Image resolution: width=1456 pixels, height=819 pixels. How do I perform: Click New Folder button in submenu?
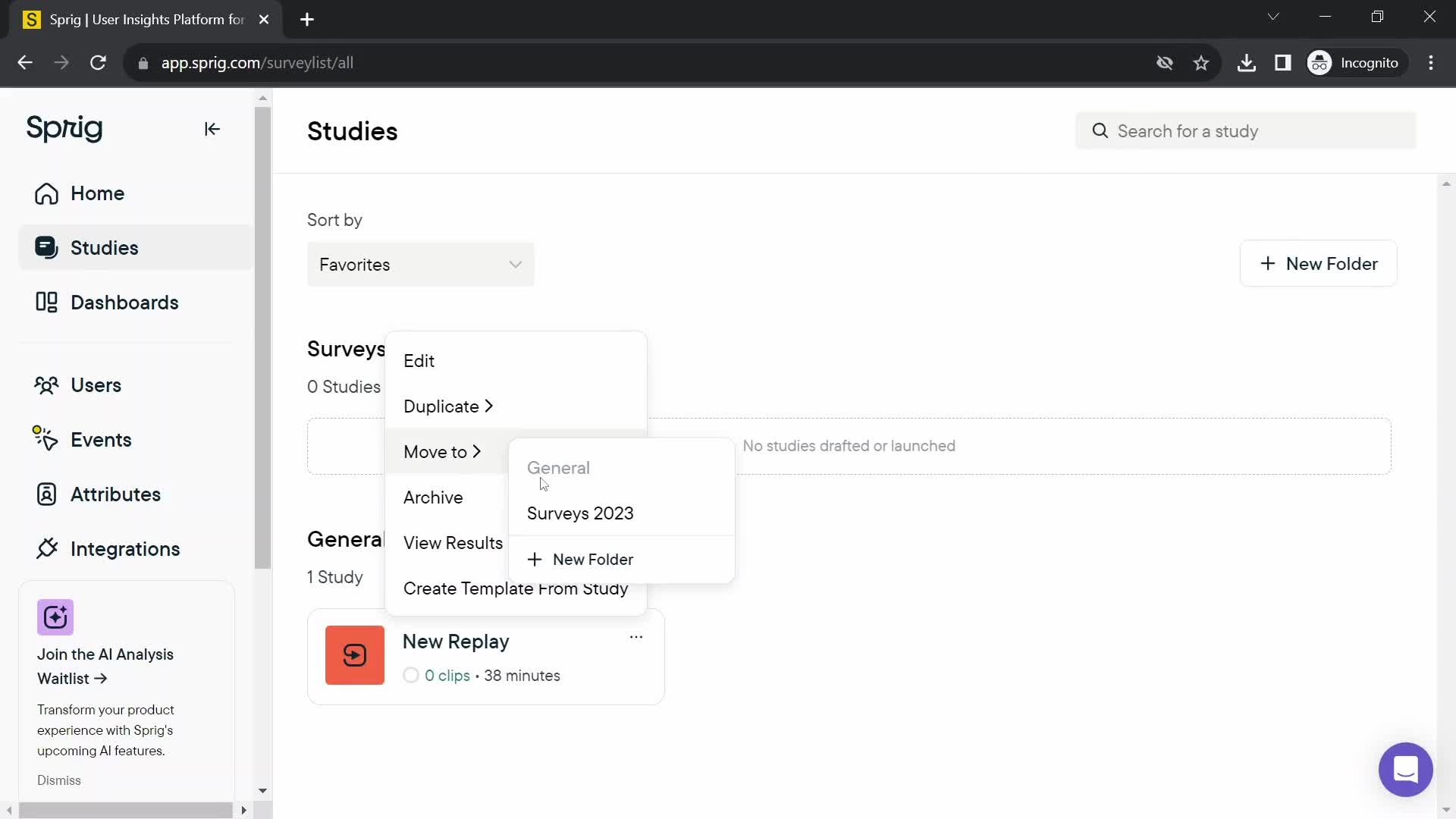tap(582, 559)
